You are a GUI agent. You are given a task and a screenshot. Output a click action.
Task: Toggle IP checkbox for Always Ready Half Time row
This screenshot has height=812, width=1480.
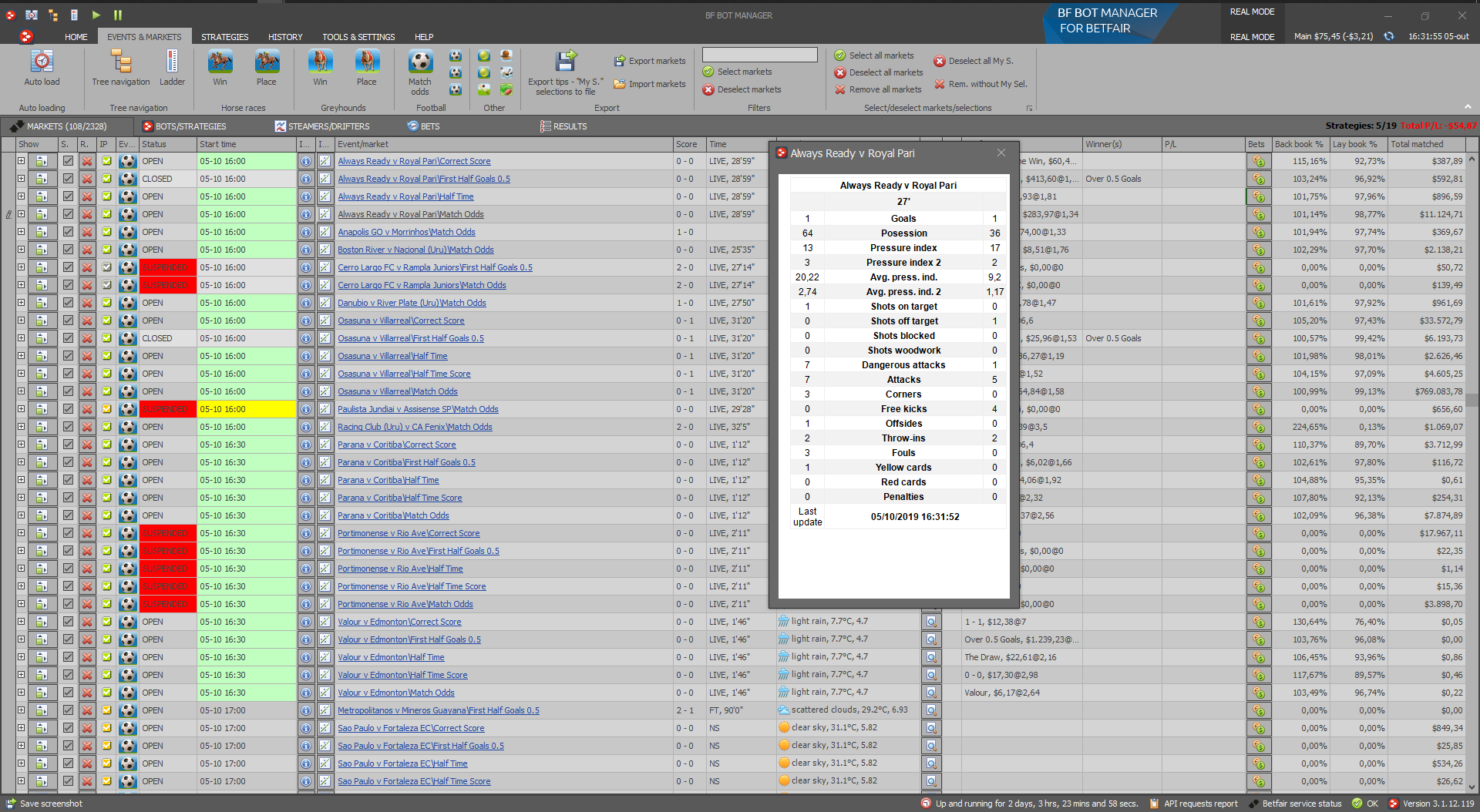[106, 196]
